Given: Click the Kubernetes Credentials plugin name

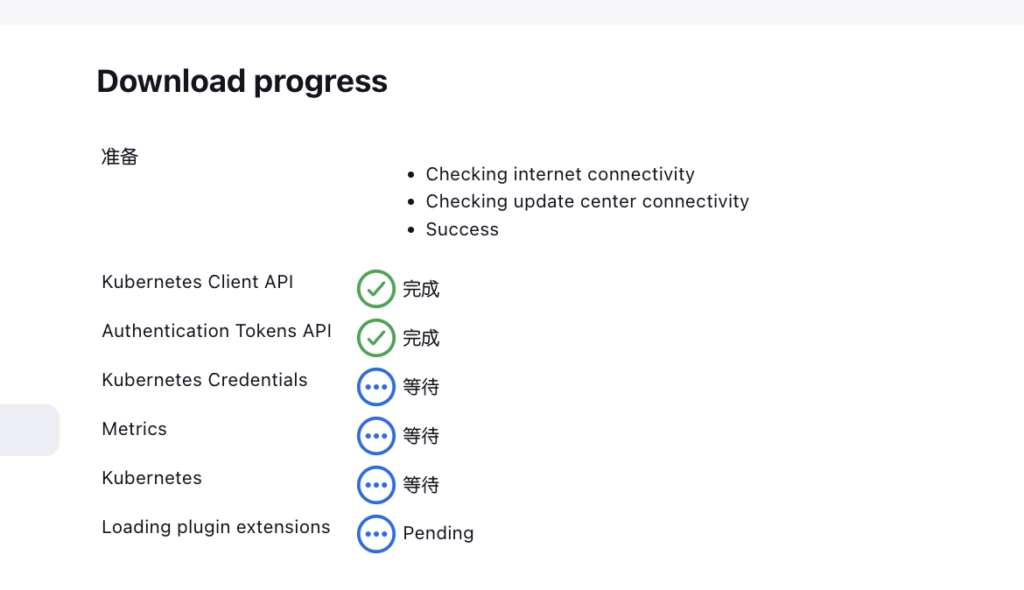Looking at the screenshot, I should point(204,380).
